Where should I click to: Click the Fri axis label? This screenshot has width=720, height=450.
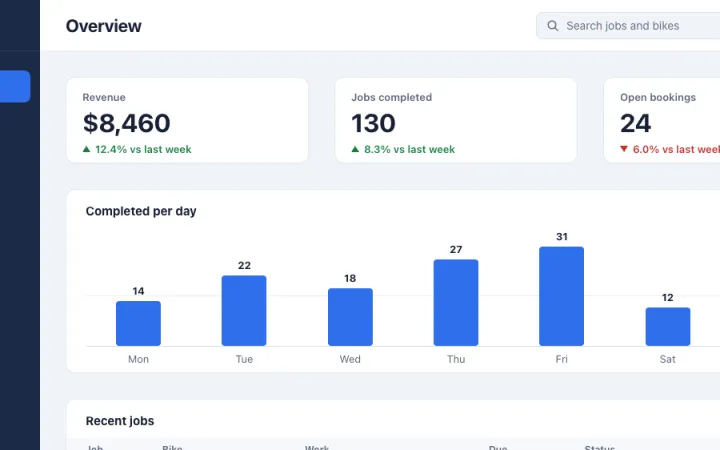[562, 359]
